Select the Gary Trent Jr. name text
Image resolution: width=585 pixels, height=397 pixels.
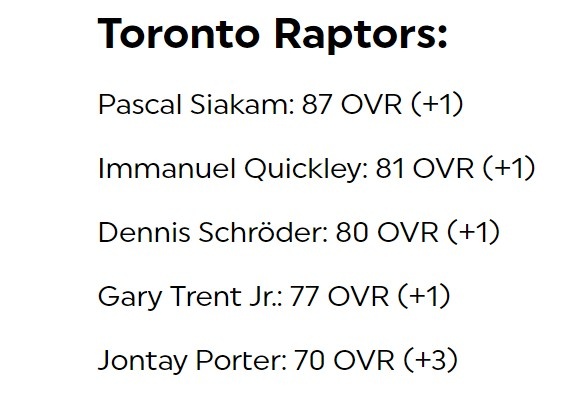click(190, 297)
